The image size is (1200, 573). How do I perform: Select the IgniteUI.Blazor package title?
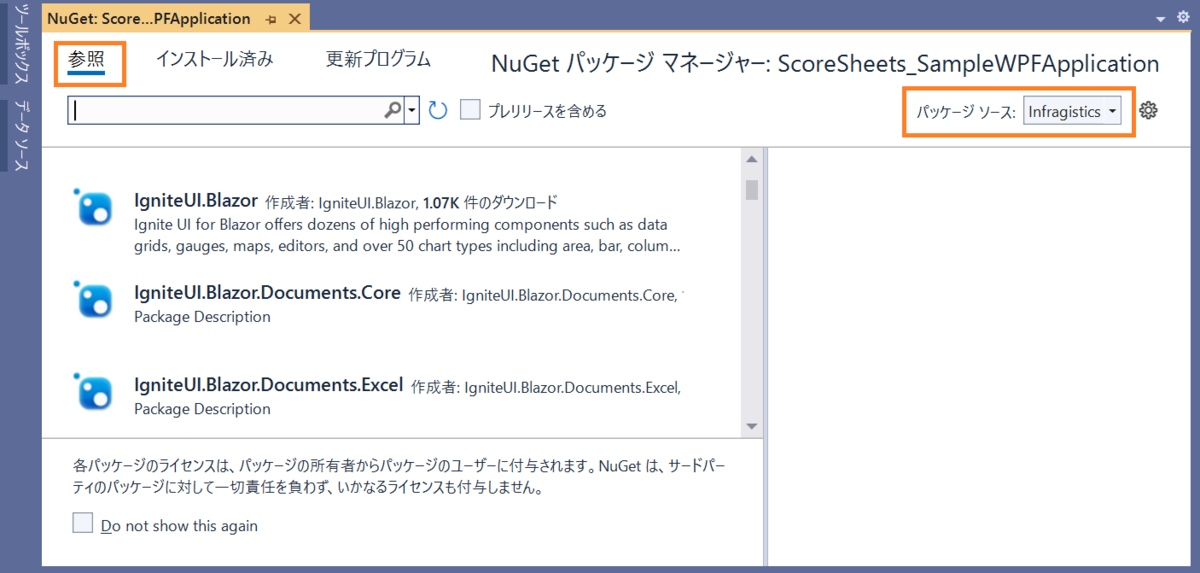(x=196, y=200)
